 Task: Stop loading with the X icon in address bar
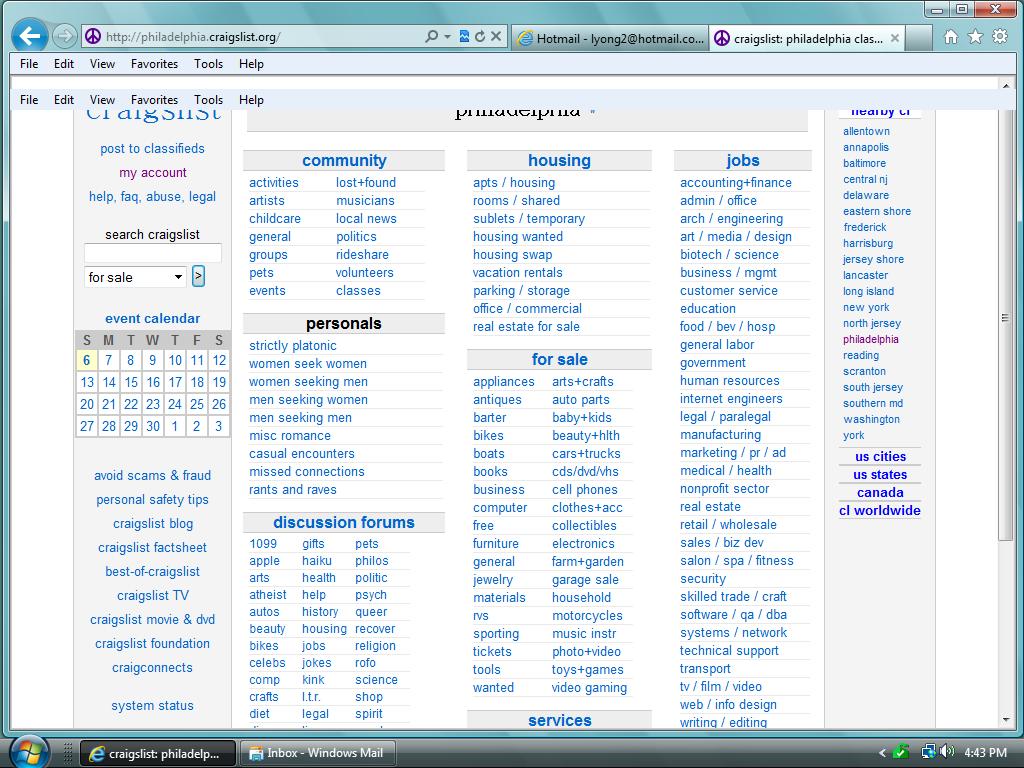[496, 37]
